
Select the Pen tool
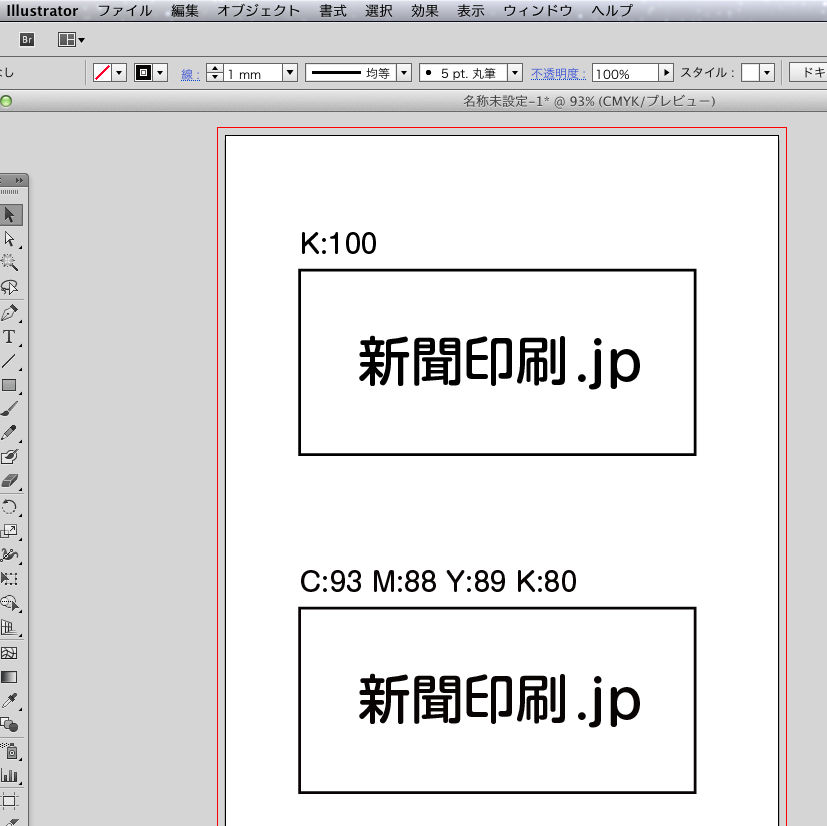click(10, 312)
